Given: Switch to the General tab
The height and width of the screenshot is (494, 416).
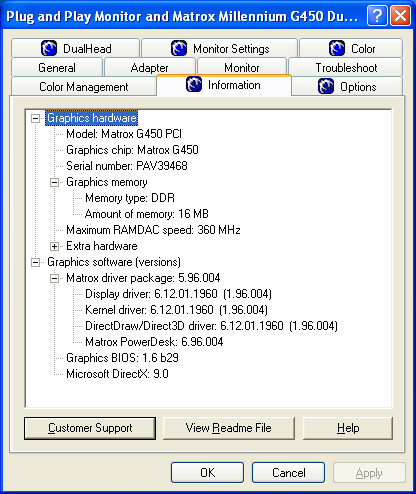Looking at the screenshot, I should pos(57,68).
